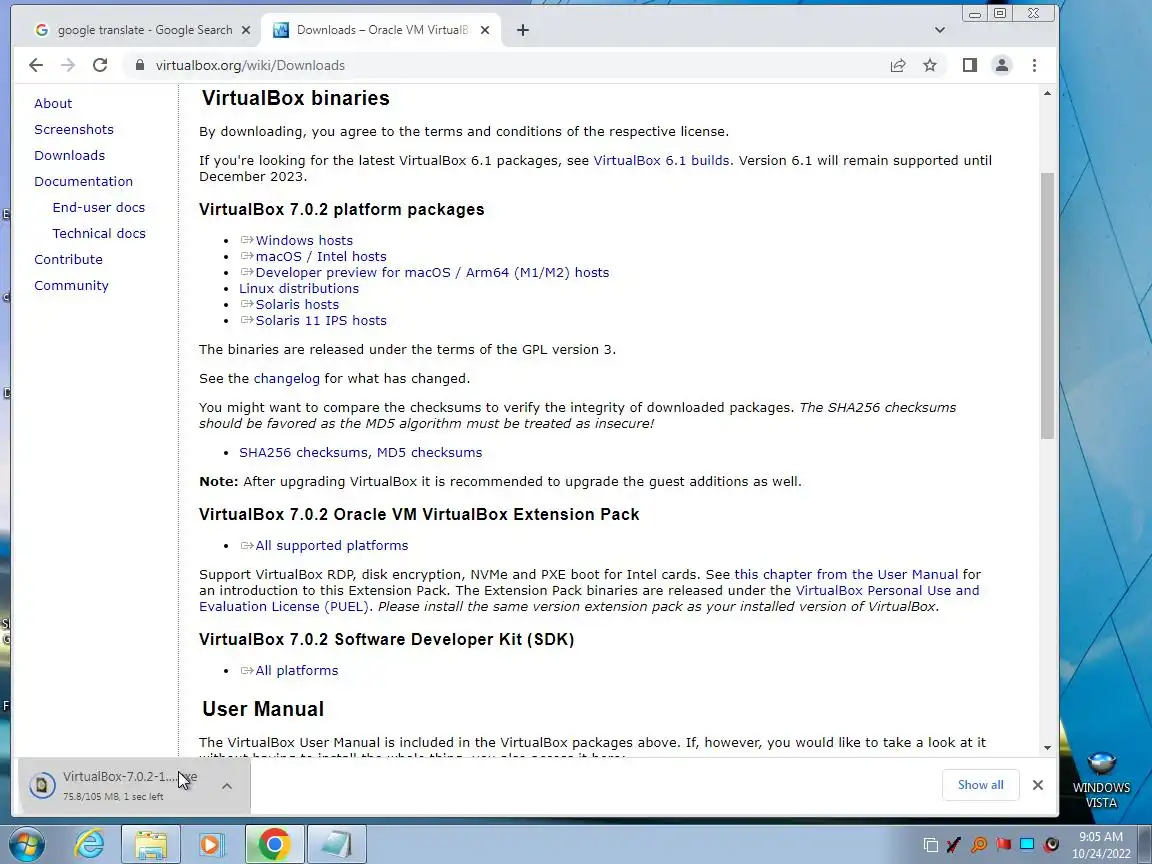Open Windows Explorer folder from the taskbar
This screenshot has width=1152, height=864.
coord(151,844)
